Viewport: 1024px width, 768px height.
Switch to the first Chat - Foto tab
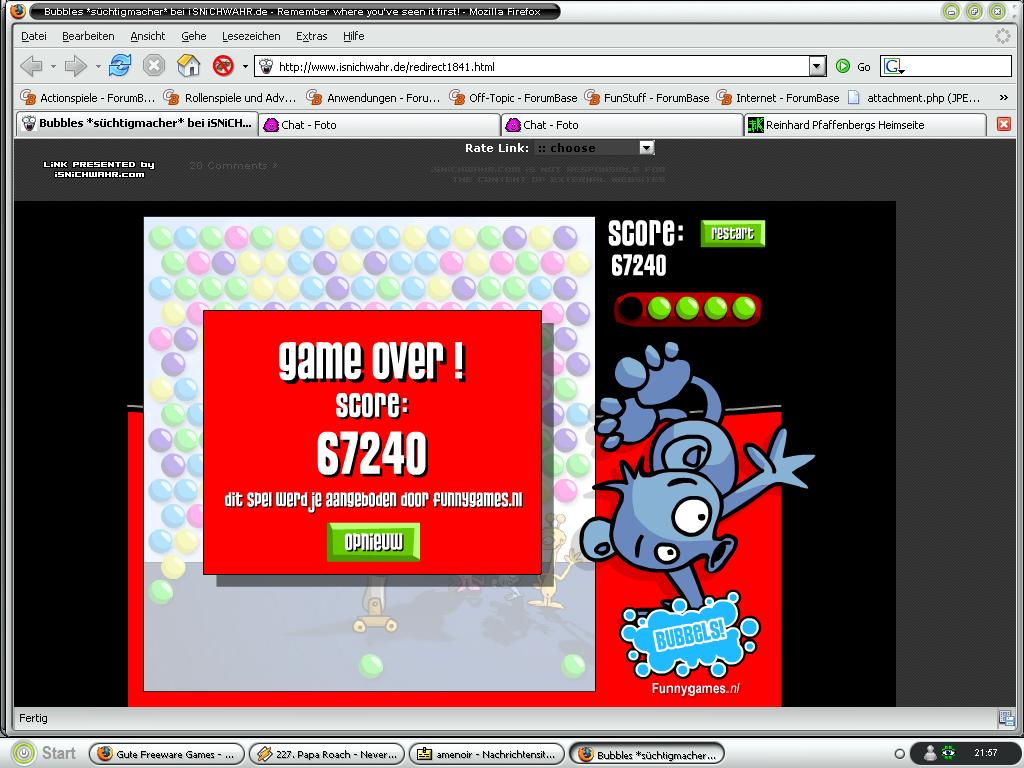(379, 125)
